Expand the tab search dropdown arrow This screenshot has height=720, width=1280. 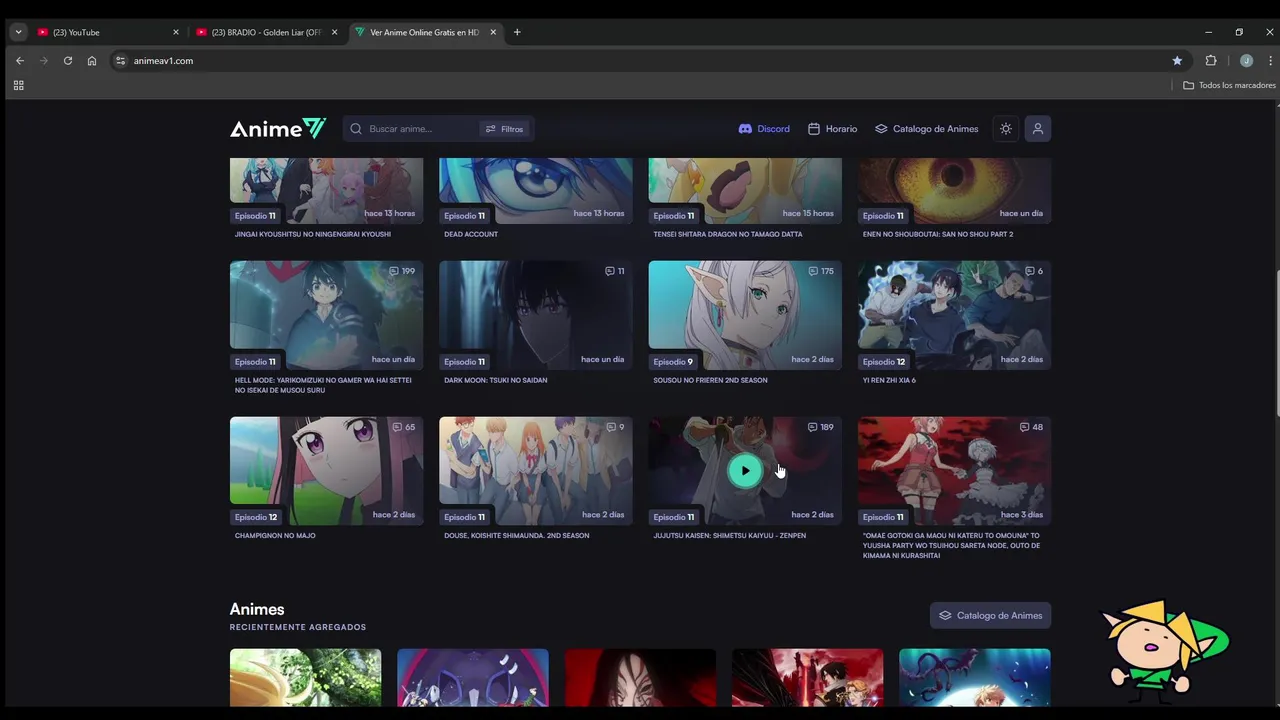[x=18, y=32]
